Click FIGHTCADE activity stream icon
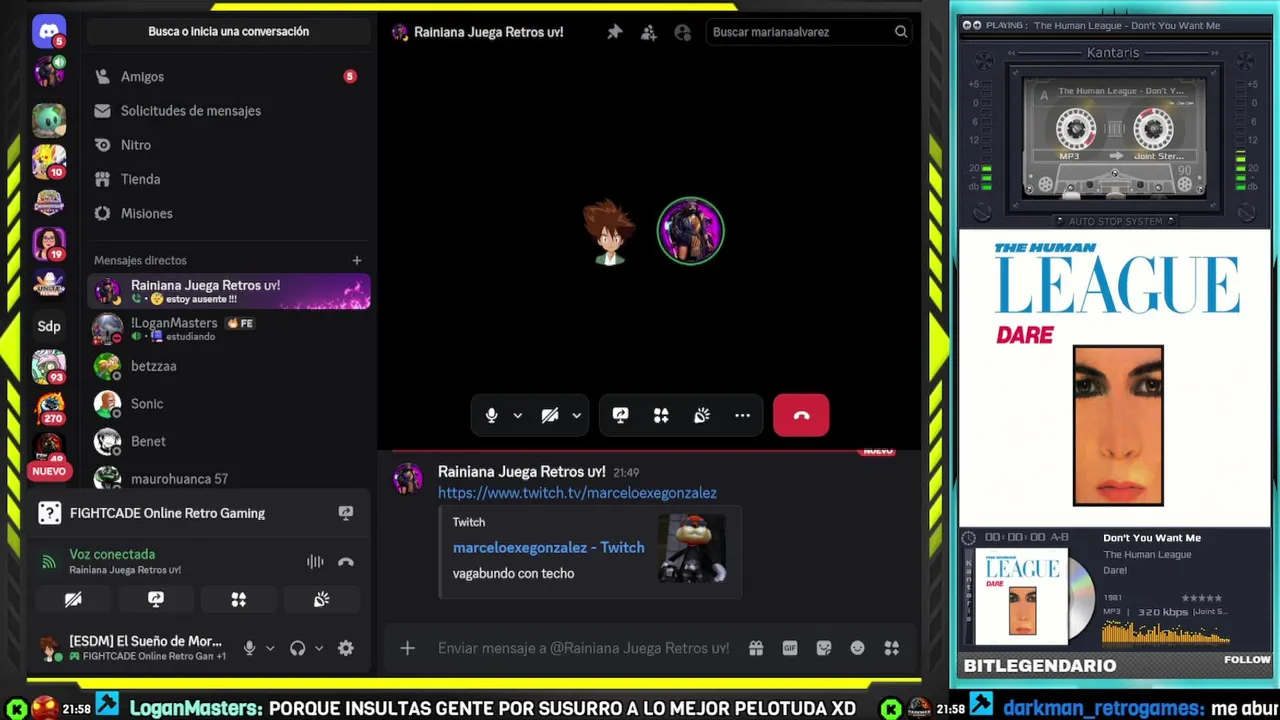1280x720 pixels. tap(346, 513)
